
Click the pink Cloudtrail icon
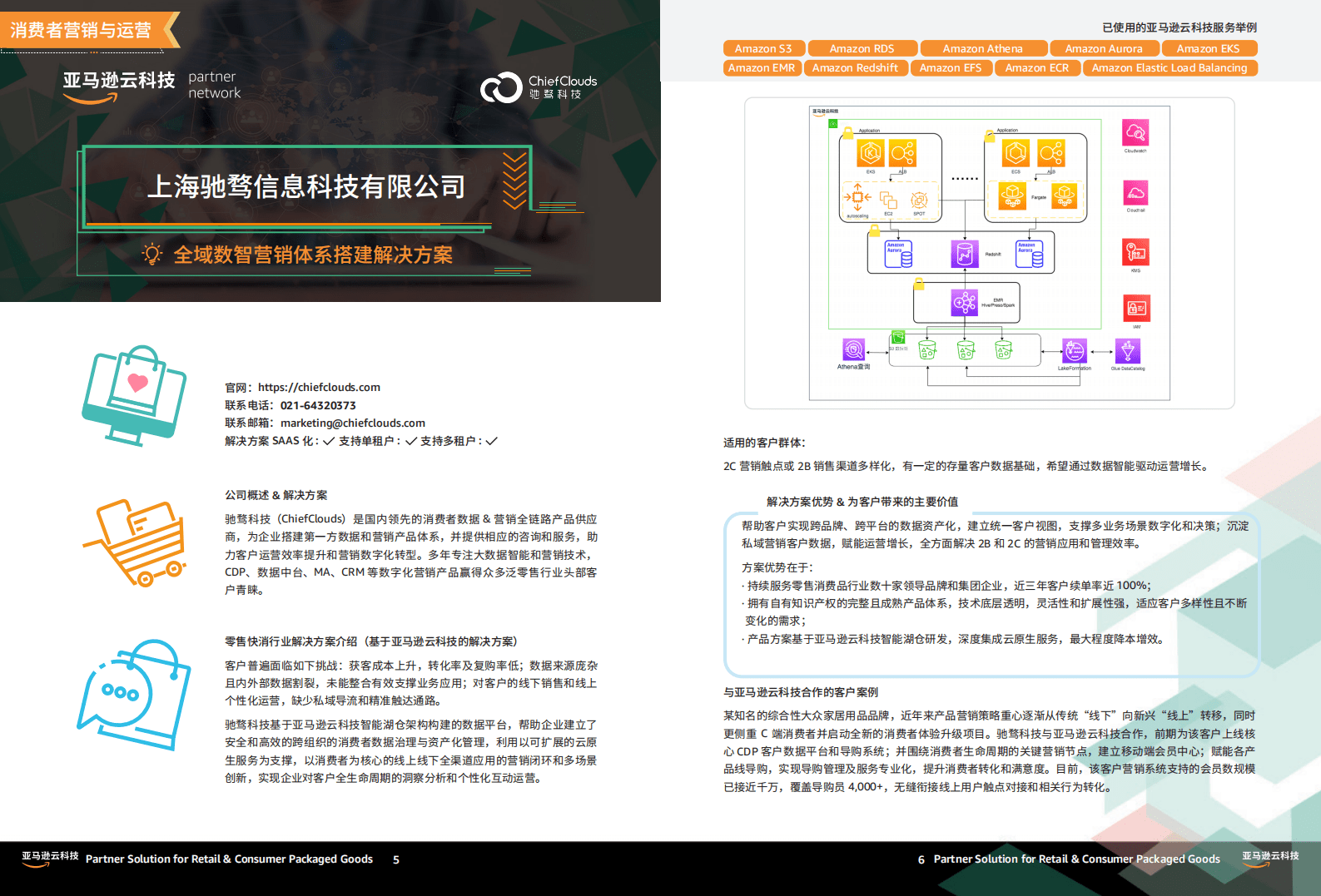[x=1135, y=193]
